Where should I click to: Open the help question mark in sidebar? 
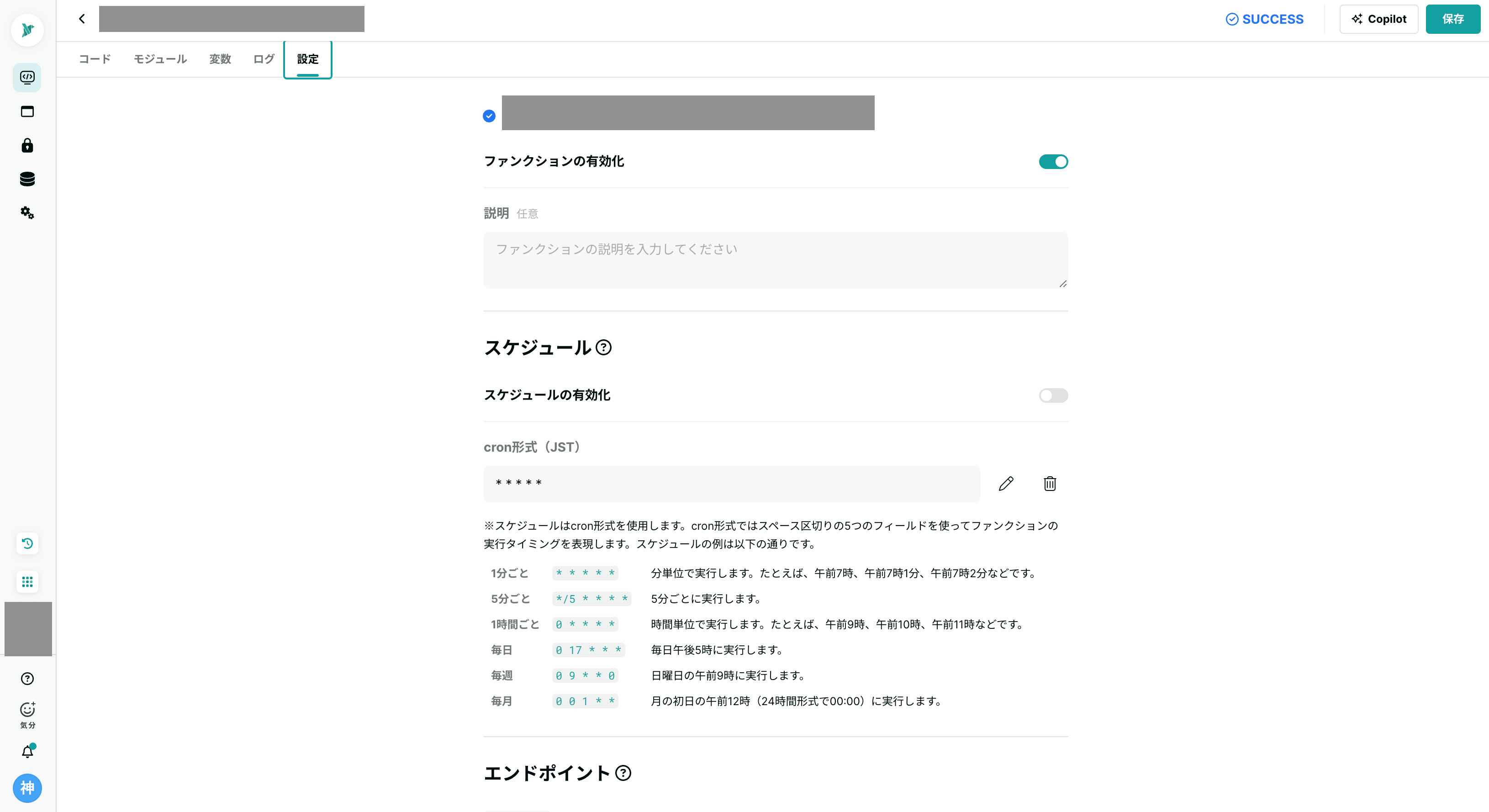(x=27, y=679)
